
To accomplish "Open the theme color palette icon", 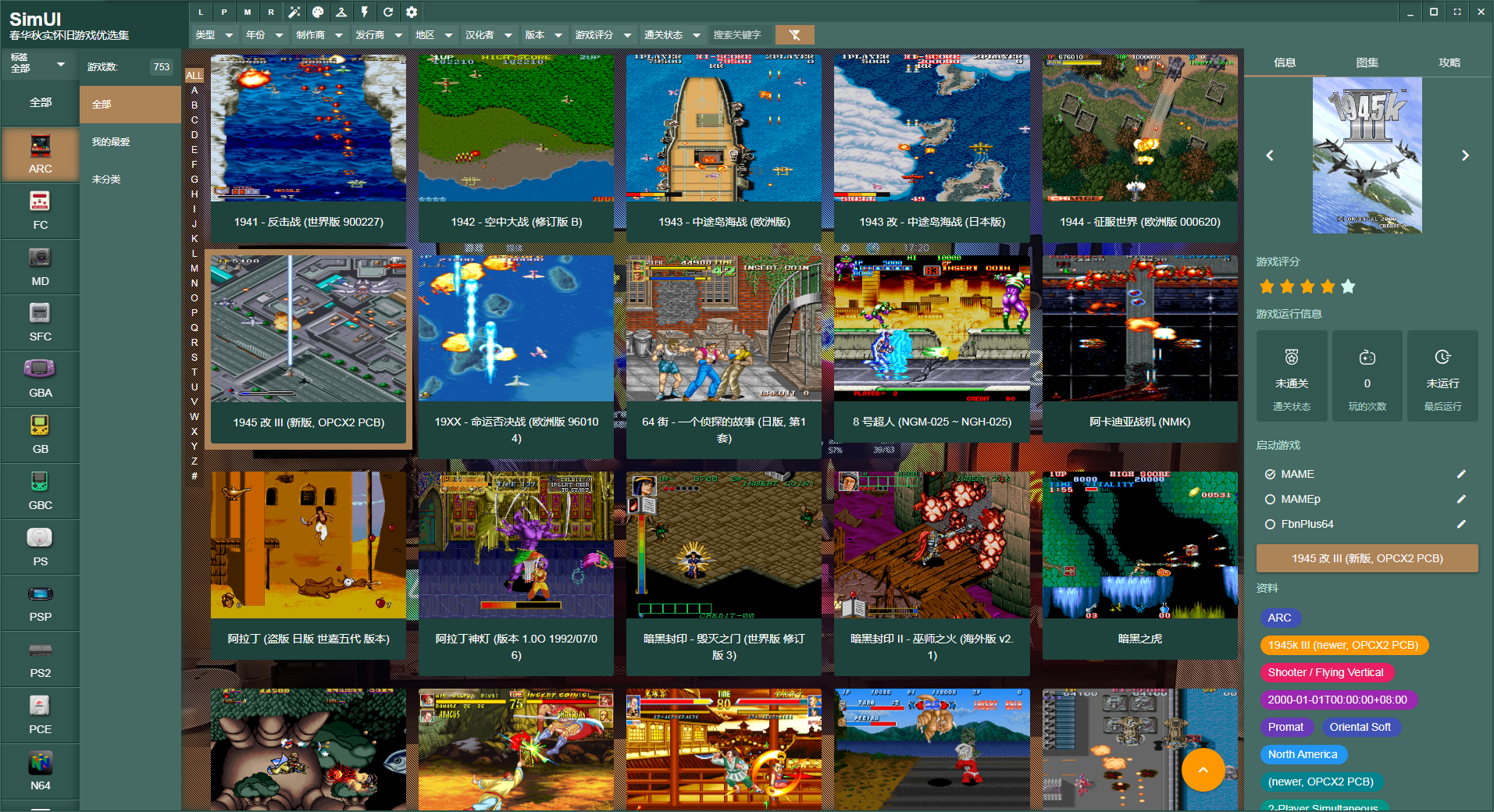I will coord(318,12).
